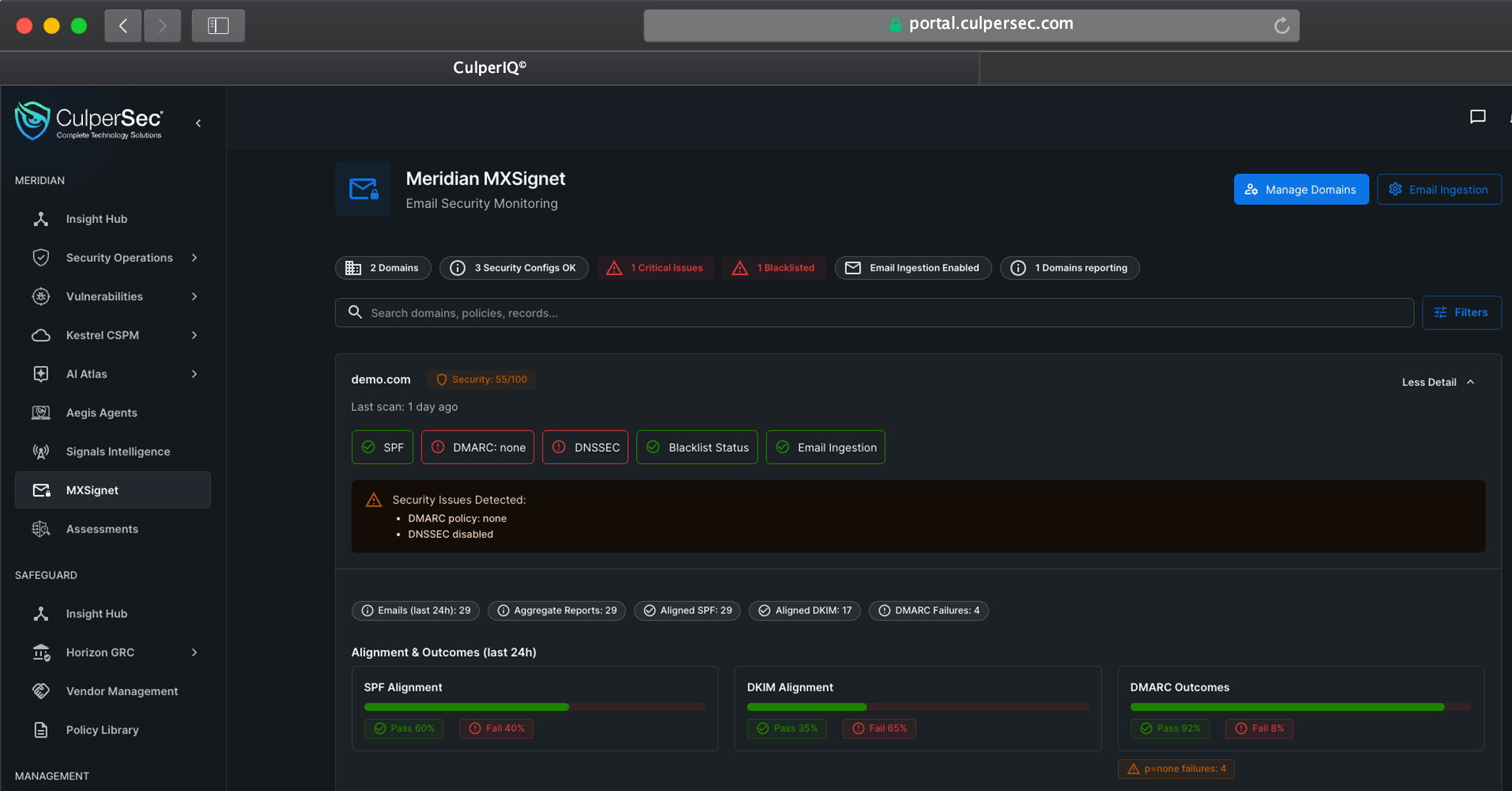Click the Security Operations shield icon

[x=41, y=258]
